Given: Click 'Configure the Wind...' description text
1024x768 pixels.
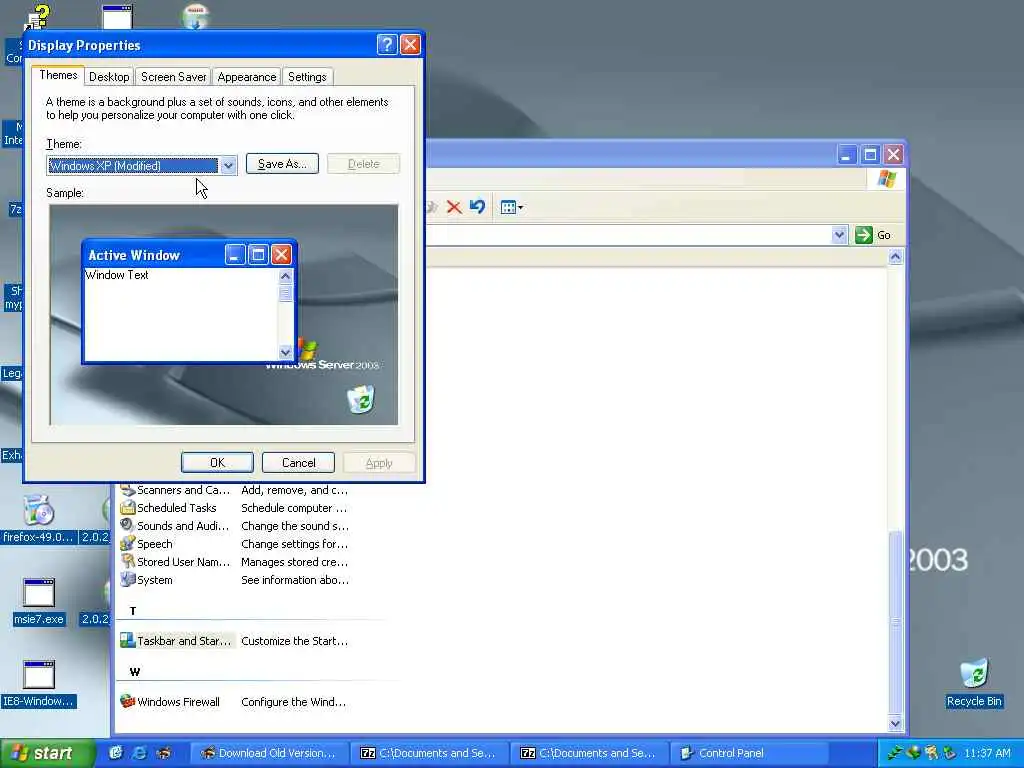Looking at the screenshot, I should pyautogui.click(x=293, y=702).
